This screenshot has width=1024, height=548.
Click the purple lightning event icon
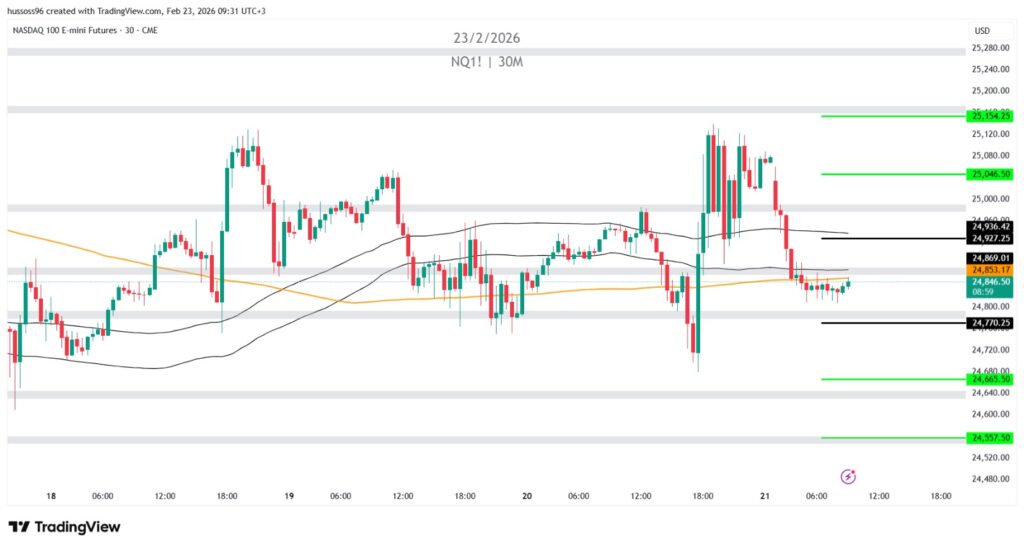pos(848,476)
